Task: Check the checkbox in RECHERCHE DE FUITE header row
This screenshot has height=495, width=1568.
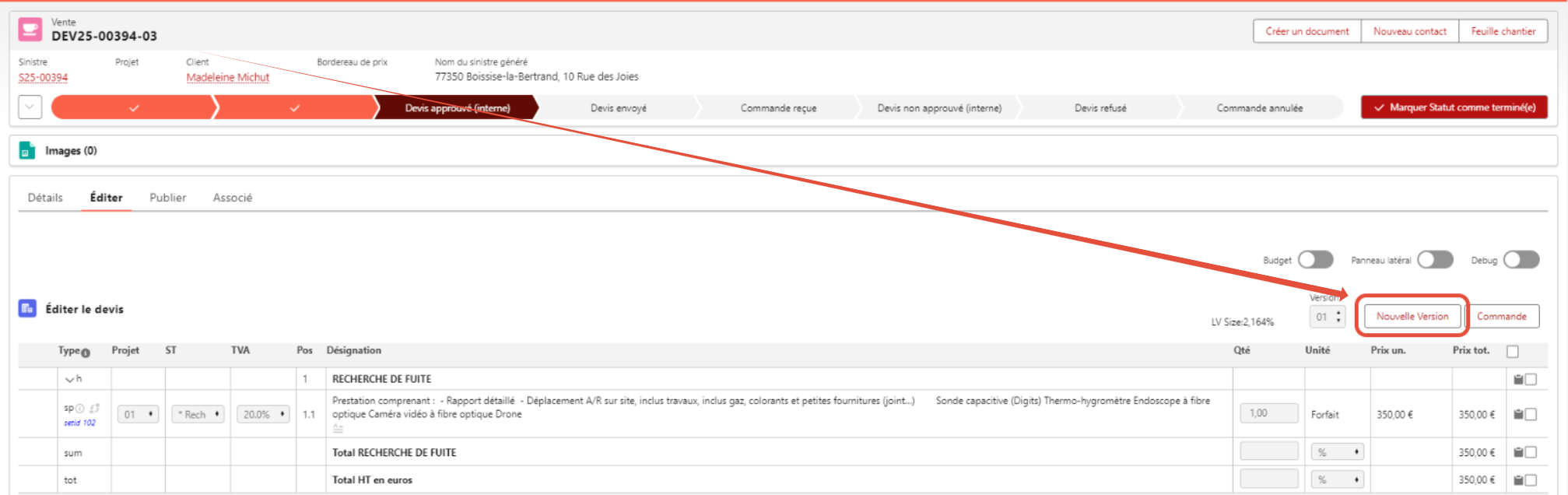Action: click(x=1531, y=379)
